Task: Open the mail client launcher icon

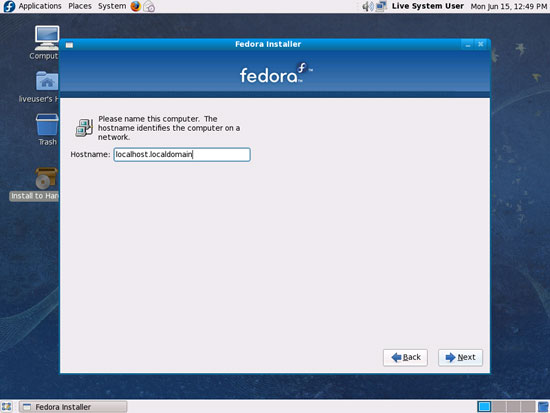Action: pos(149,6)
